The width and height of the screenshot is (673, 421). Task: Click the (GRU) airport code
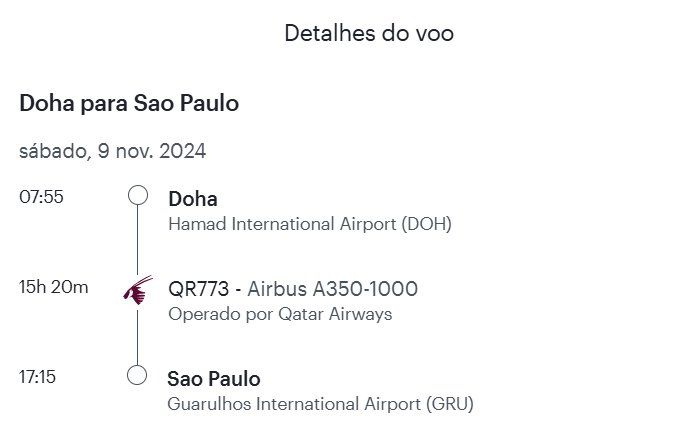tap(449, 404)
